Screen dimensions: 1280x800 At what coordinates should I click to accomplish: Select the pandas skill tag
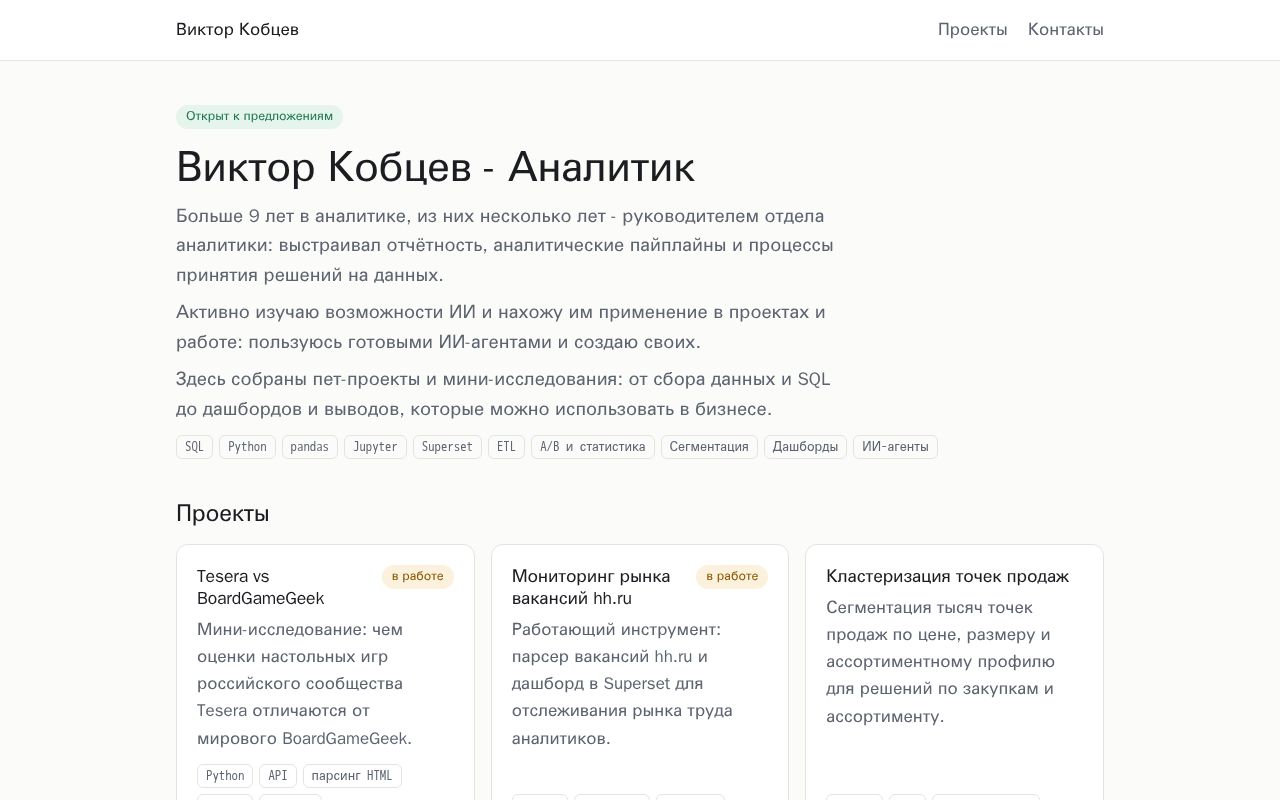[310, 447]
